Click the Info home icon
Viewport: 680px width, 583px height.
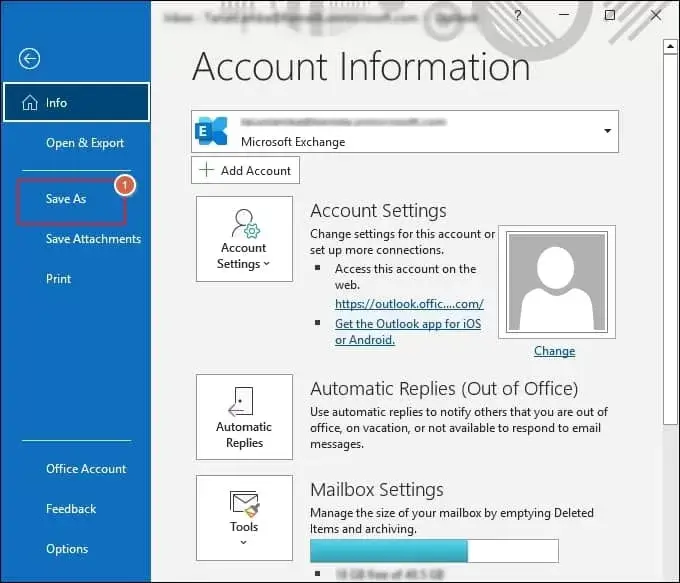pos(30,103)
